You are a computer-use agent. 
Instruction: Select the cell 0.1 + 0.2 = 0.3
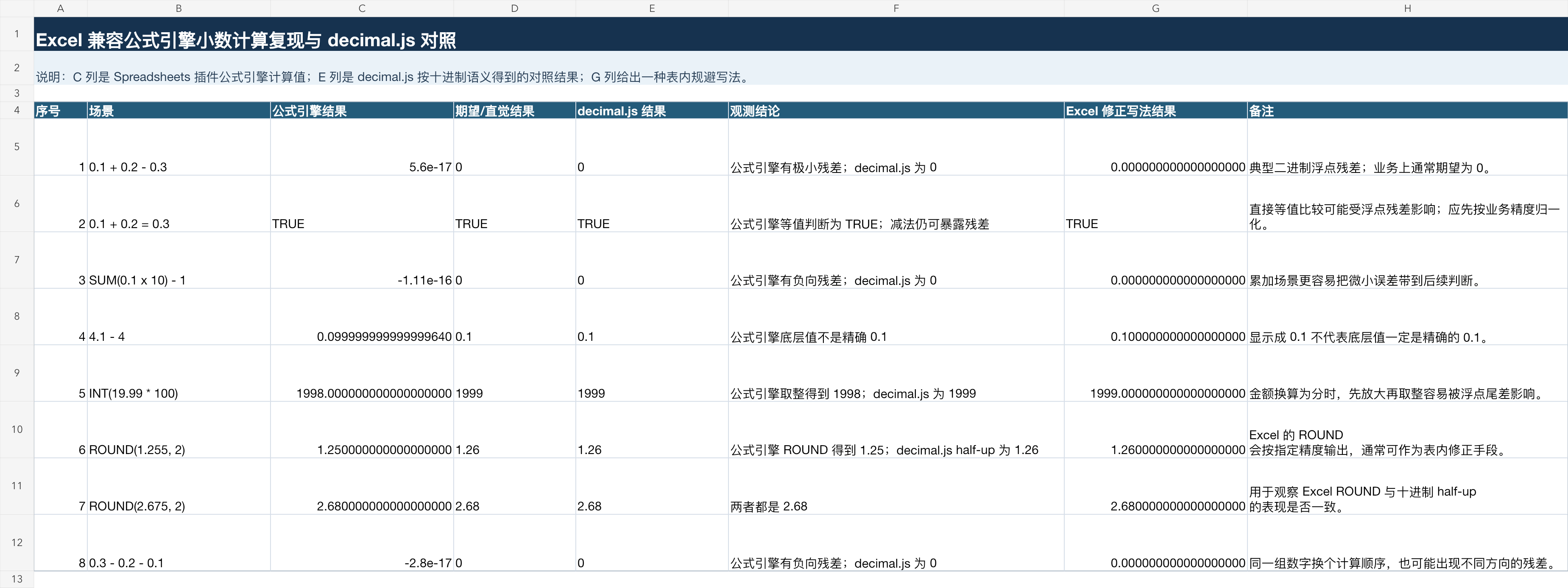point(179,203)
